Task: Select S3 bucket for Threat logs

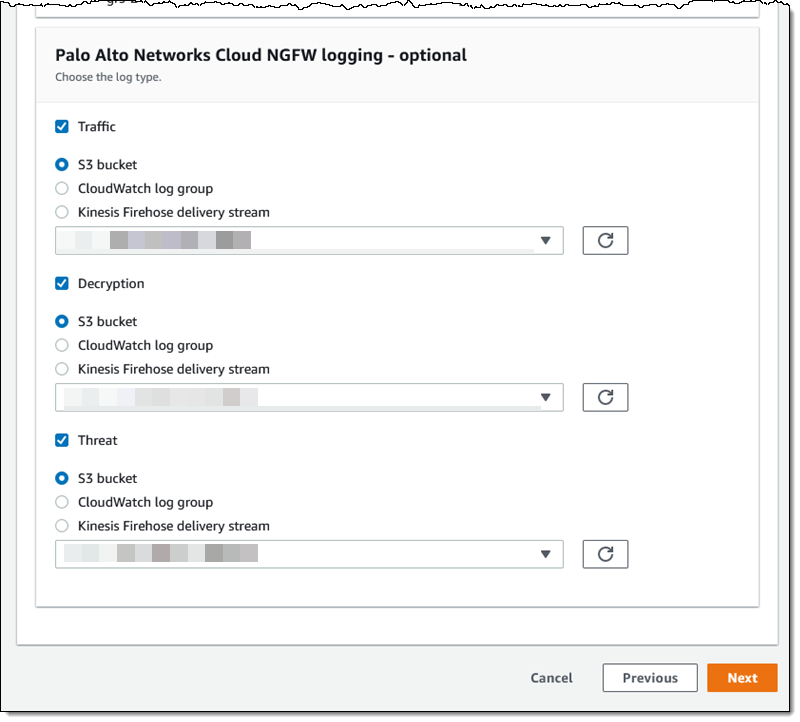Action: tap(62, 478)
